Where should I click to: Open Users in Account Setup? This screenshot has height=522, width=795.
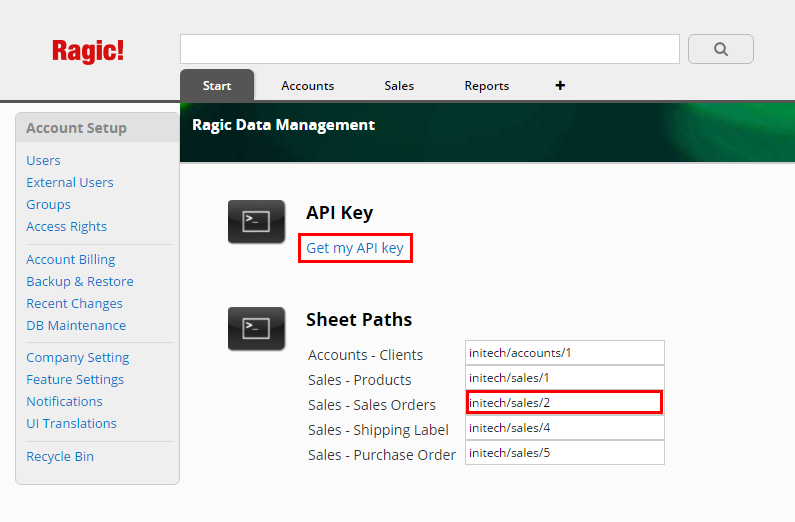(x=44, y=160)
